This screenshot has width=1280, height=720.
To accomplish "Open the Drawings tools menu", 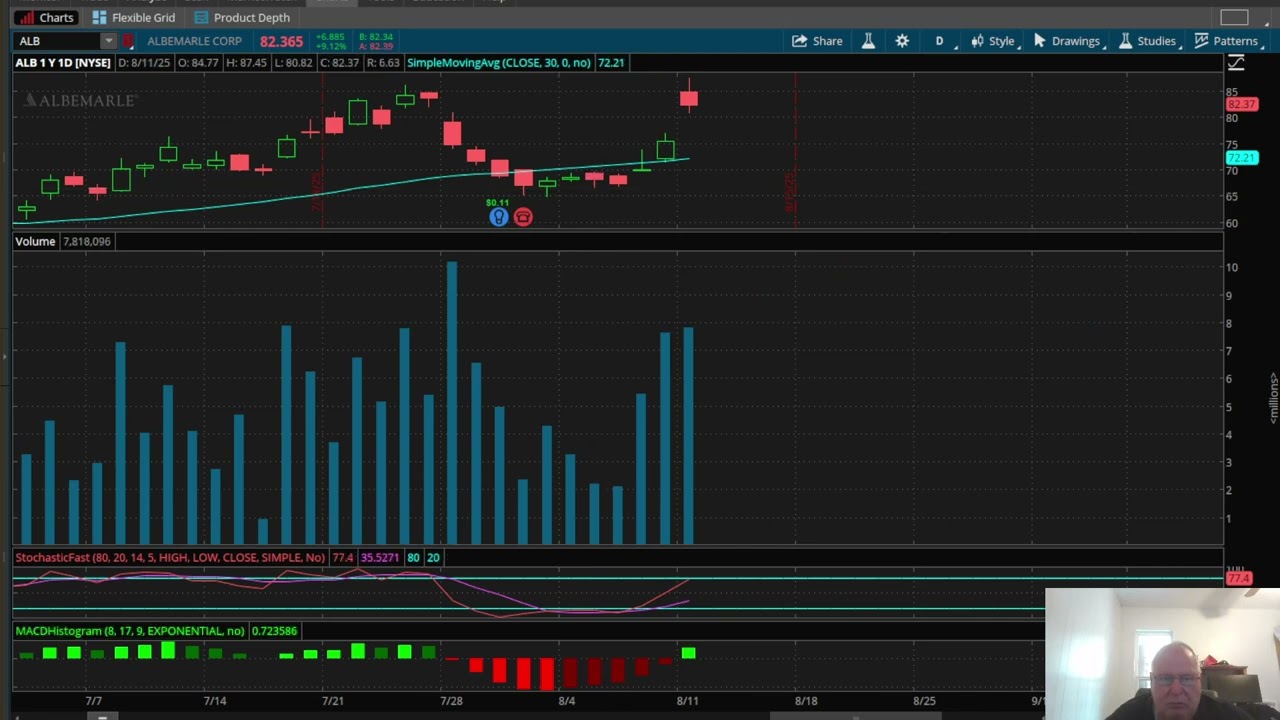I will (x=1068, y=41).
